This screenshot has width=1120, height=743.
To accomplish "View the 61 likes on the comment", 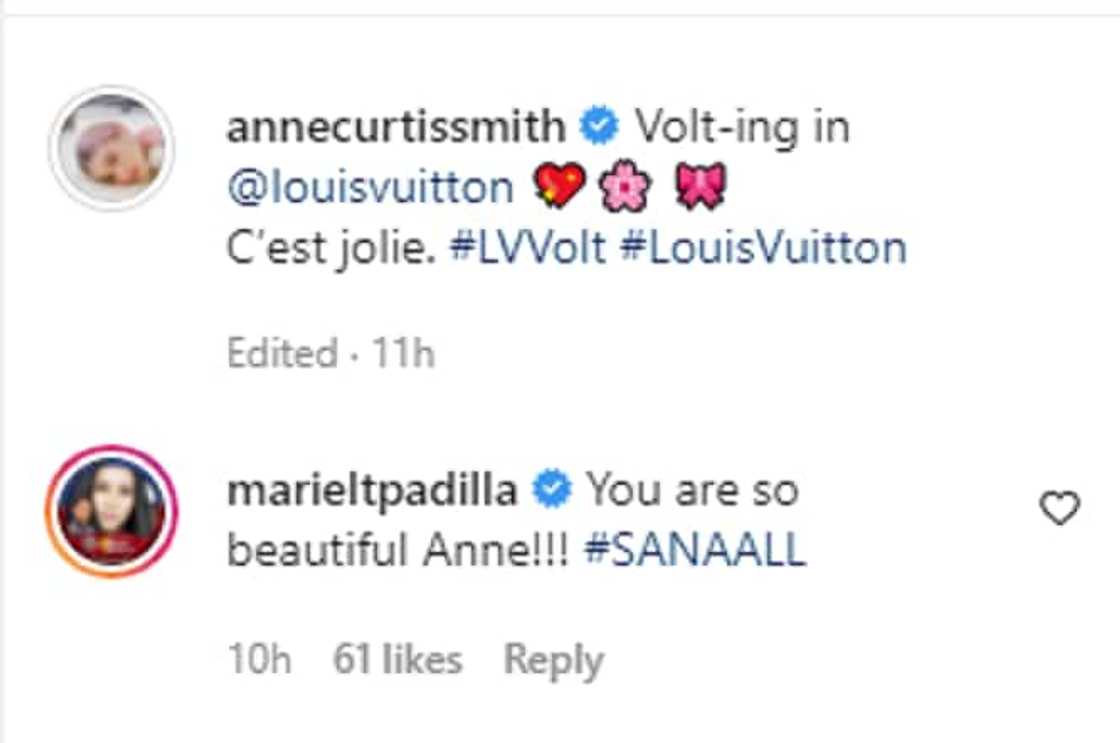I will tap(398, 658).
